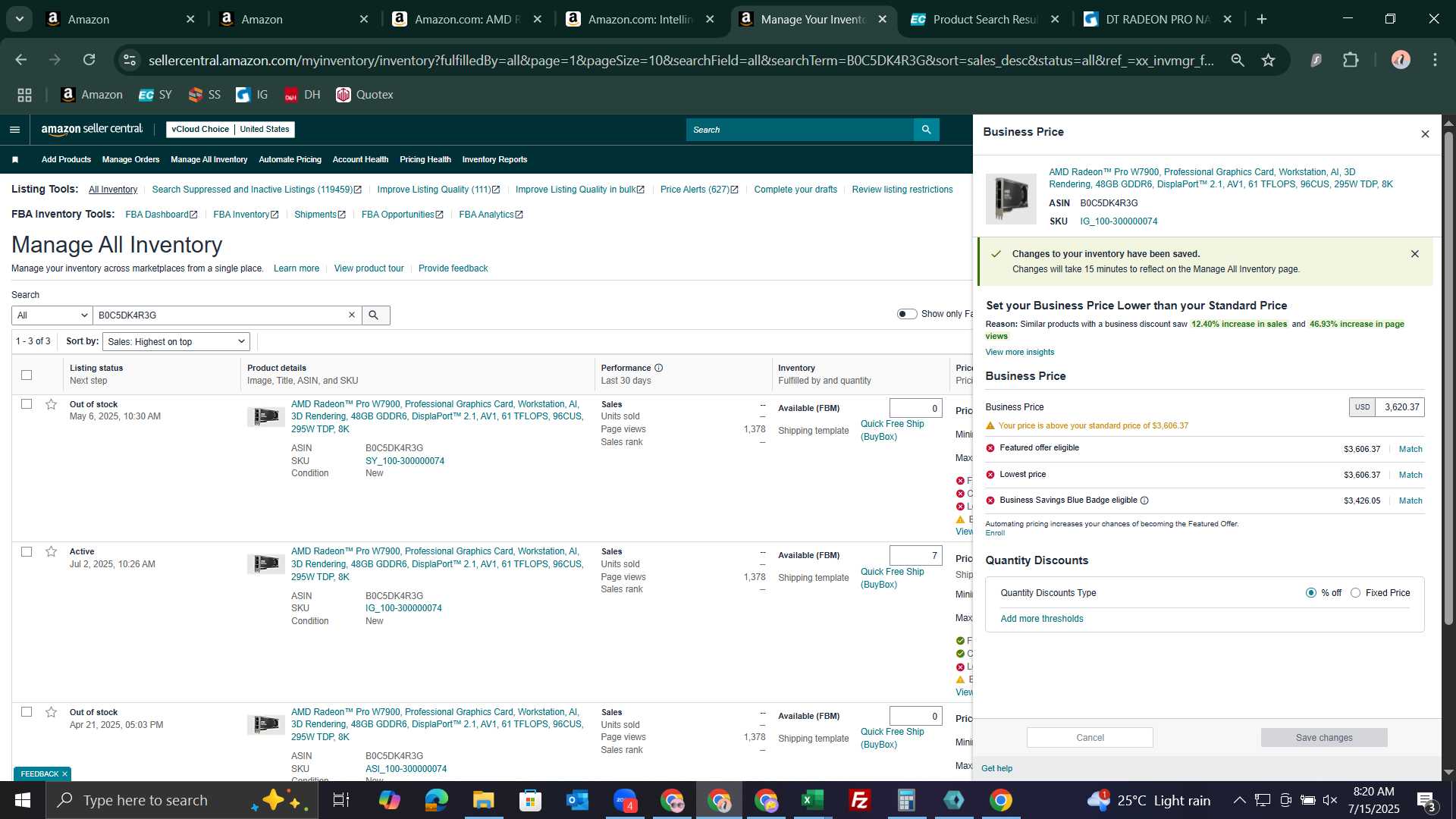The width and height of the screenshot is (1456, 819).
Task: Open the Quotex bookmark
Action: [x=365, y=95]
